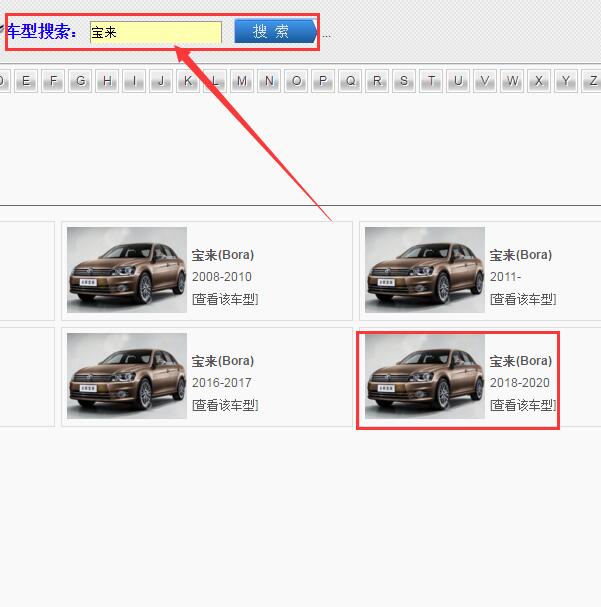Click 查看该车型 link for 2016-2017 宝来
Screen dimensions: 601x607
(225, 405)
